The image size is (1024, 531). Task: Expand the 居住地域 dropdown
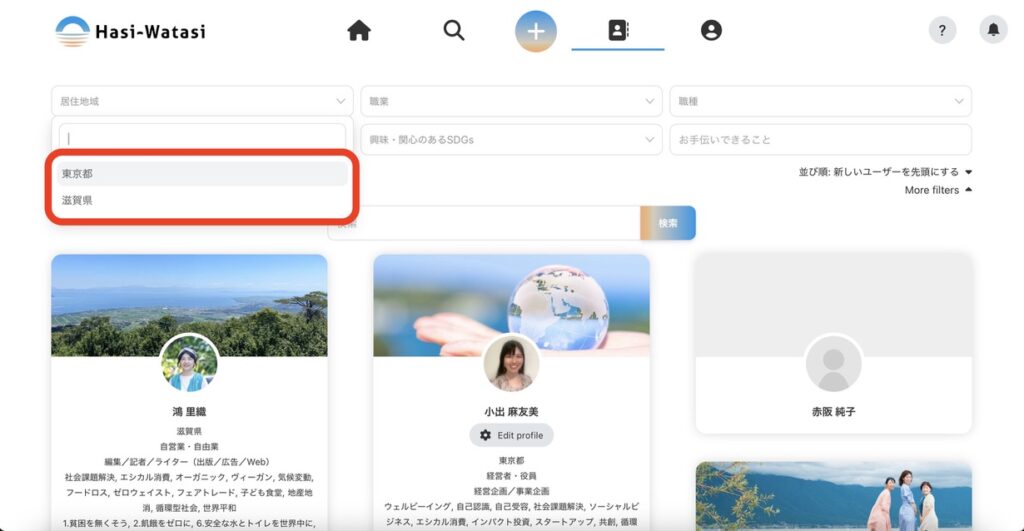(x=202, y=101)
